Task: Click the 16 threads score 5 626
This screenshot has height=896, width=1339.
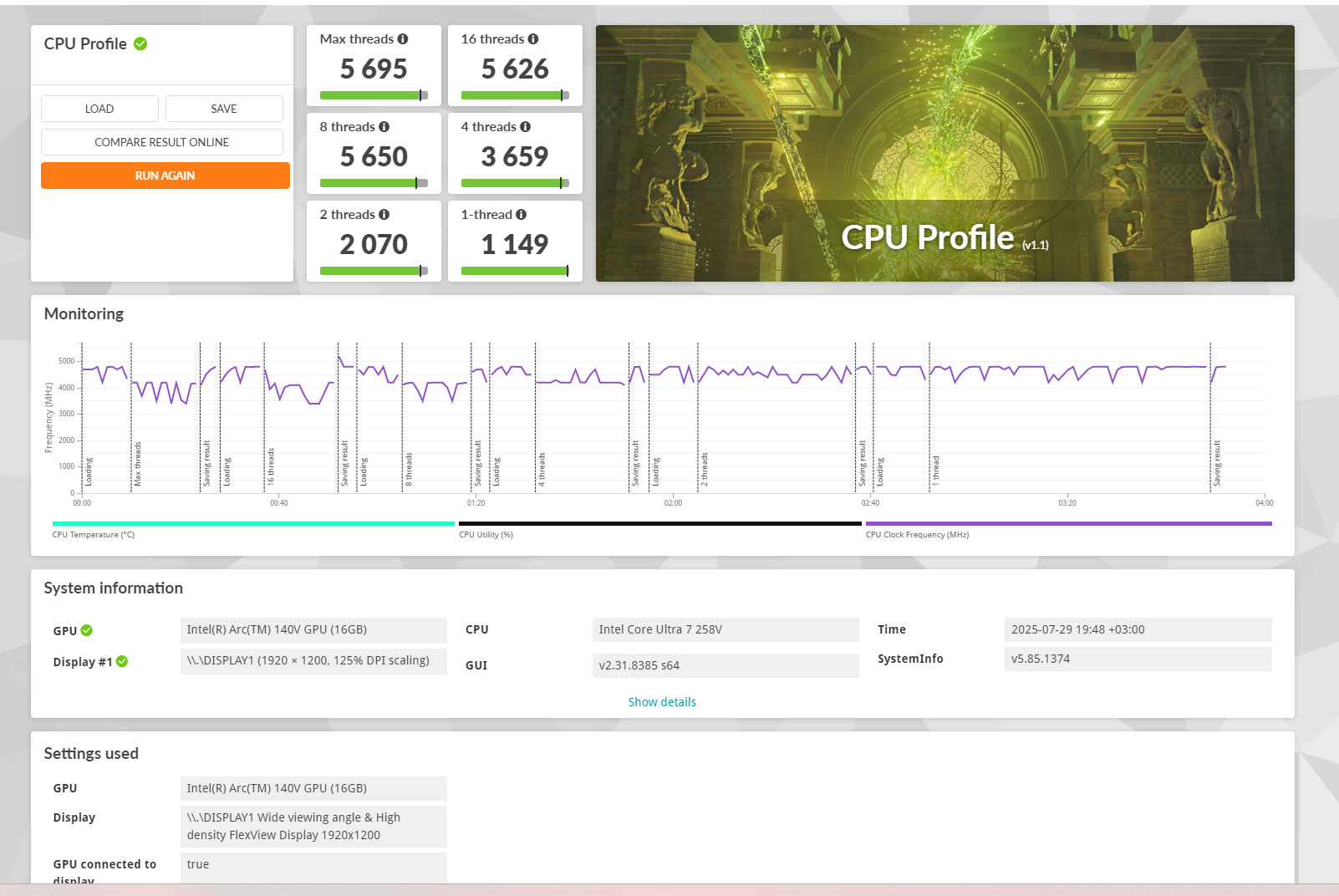Action: [515, 69]
